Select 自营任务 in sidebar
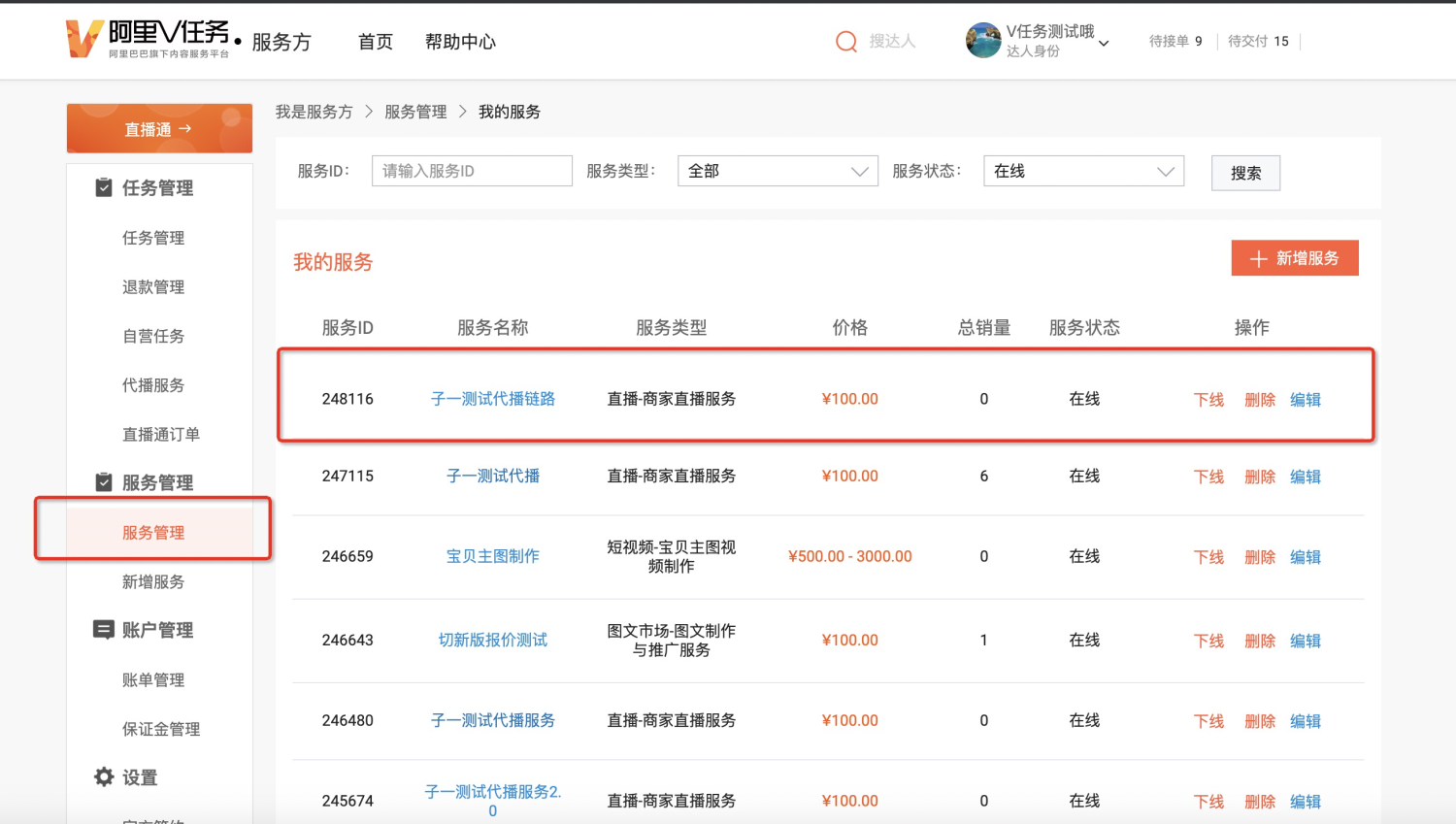The image size is (1456, 824). tap(153, 336)
